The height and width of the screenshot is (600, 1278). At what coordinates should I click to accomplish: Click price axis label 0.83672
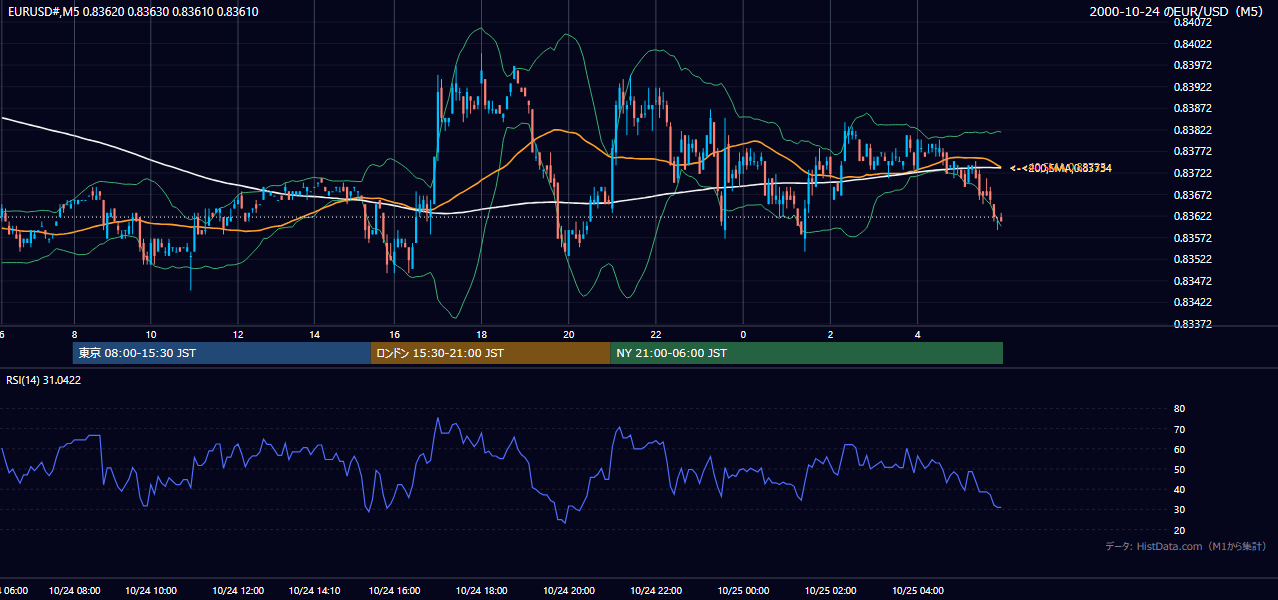pyautogui.click(x=1192, y=195)
